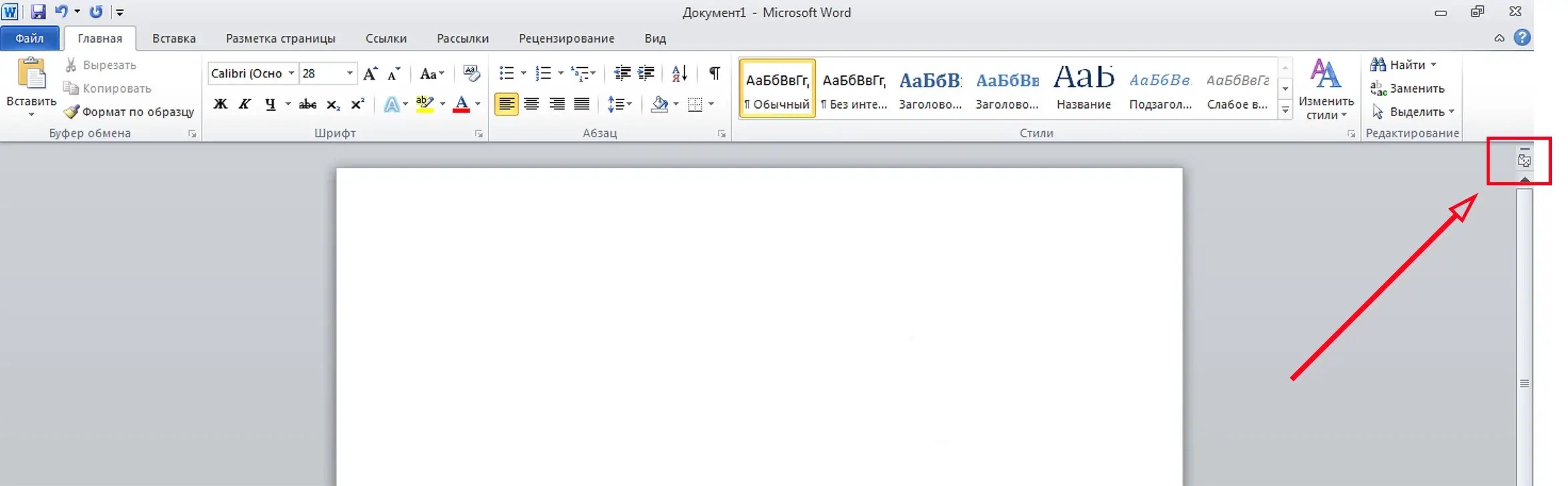Expand the Найти dropdown arrow

coord(1433,65)
